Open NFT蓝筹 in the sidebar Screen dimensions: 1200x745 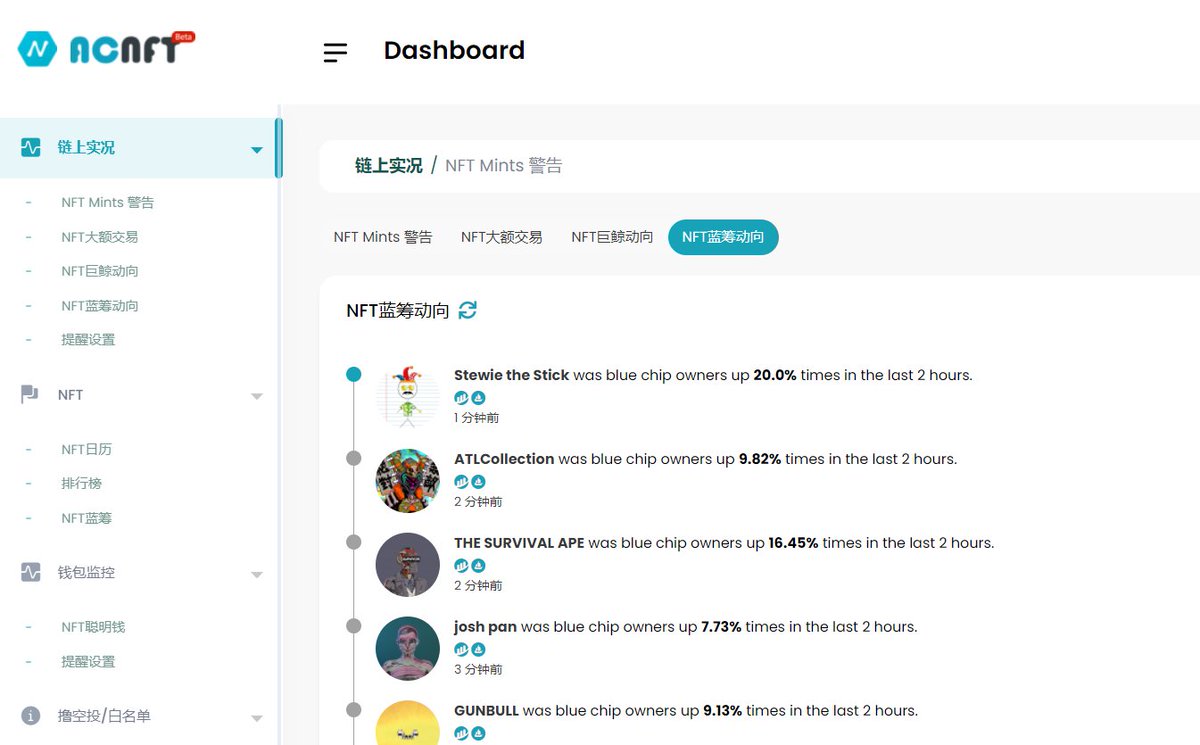(87, 518)
